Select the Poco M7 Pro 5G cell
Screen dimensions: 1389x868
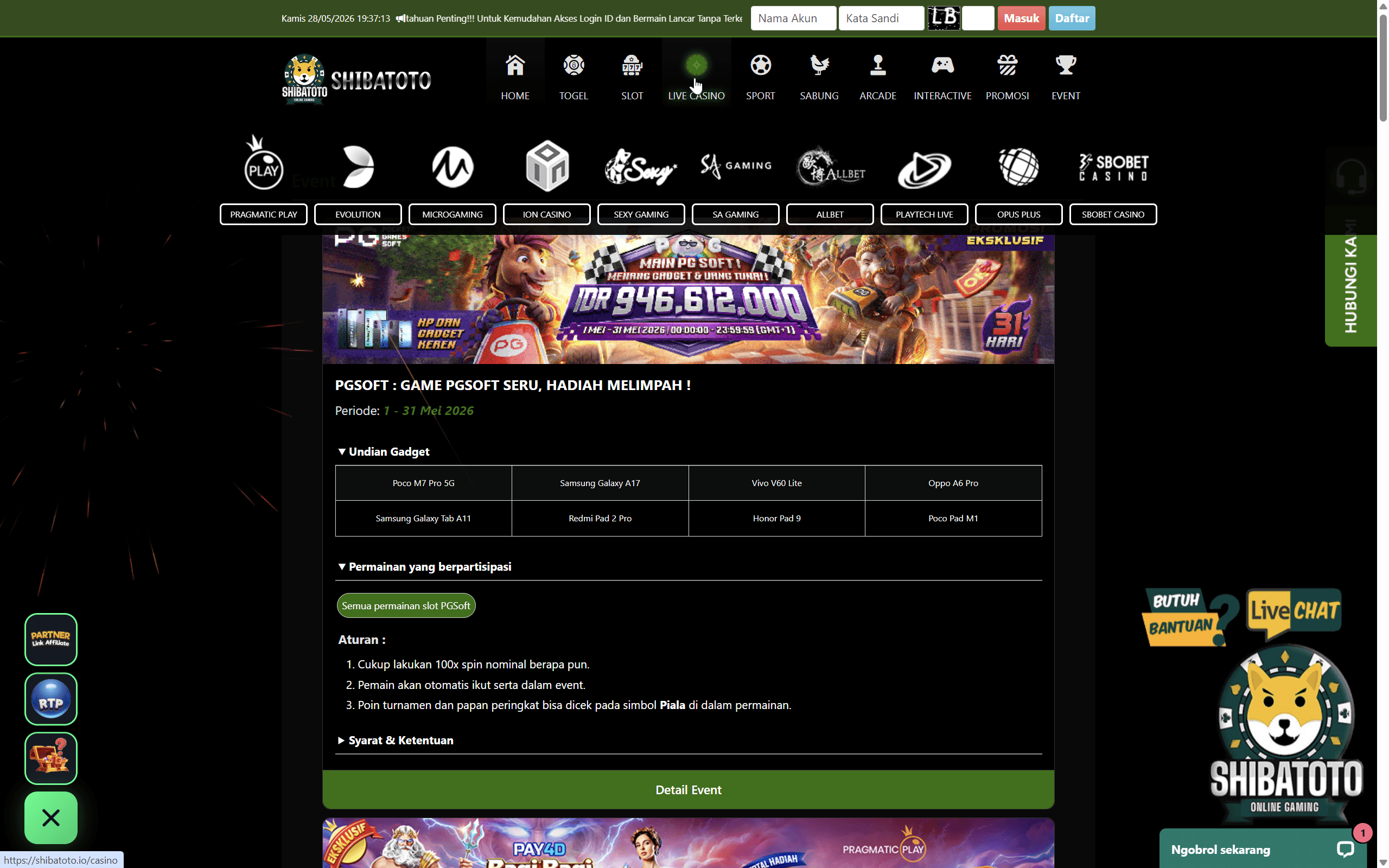(x=424, y=483)
